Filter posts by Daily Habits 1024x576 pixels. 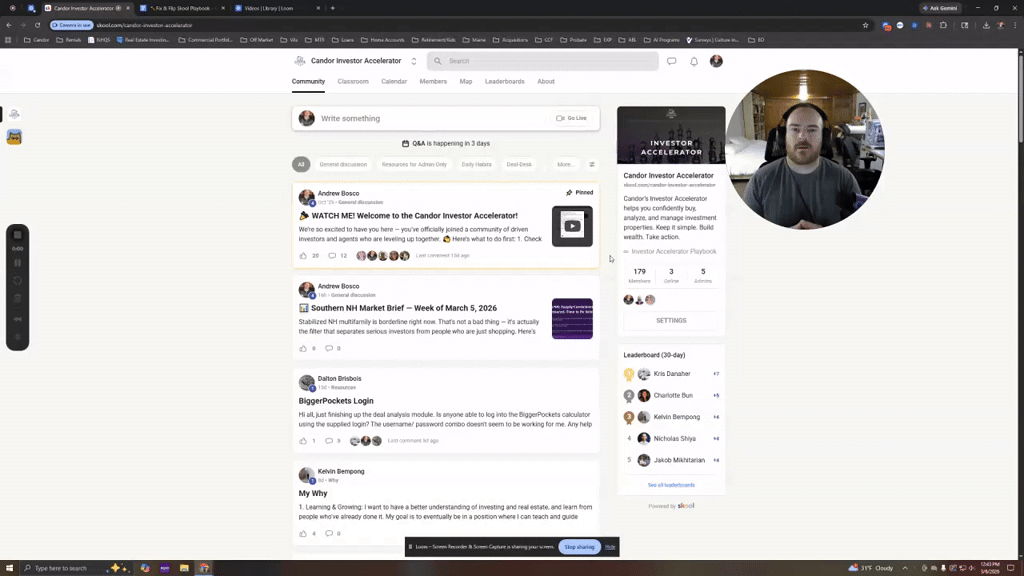476,165
